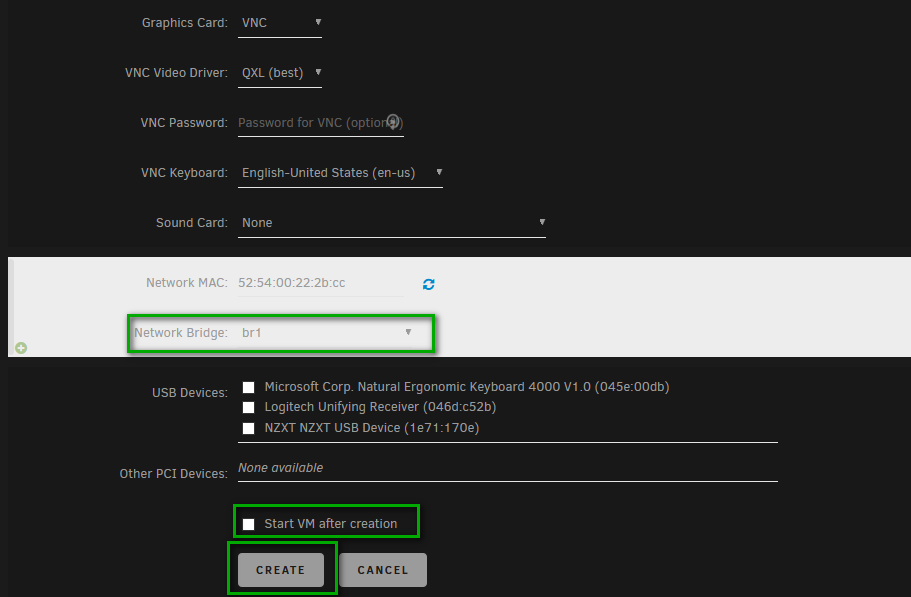Screen dimensions: 911x597
Task: Click the 'VNC Keyboard:' label
Action: coord(184,173)
